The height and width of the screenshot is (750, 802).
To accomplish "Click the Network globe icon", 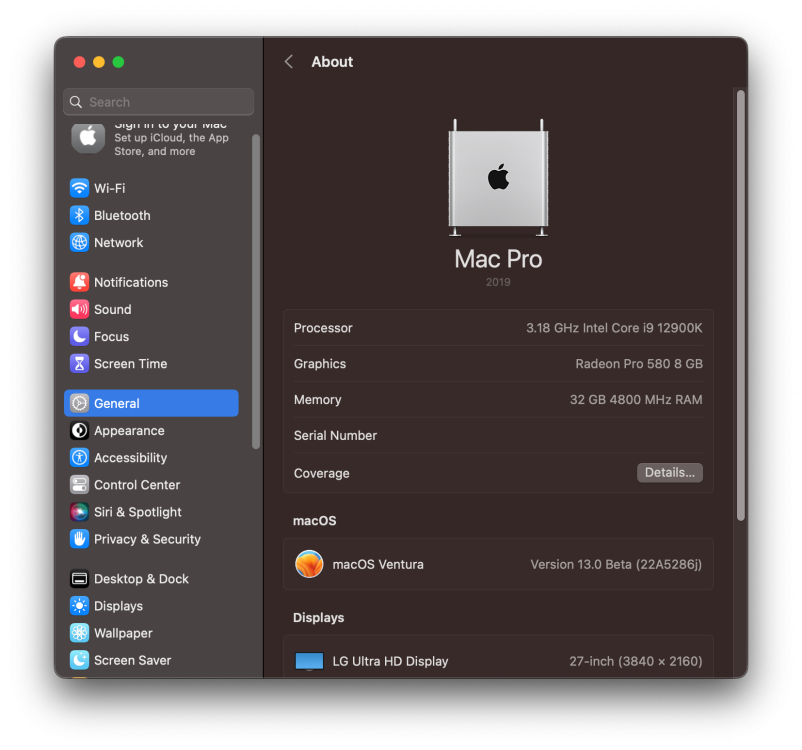I will point(79,242).
